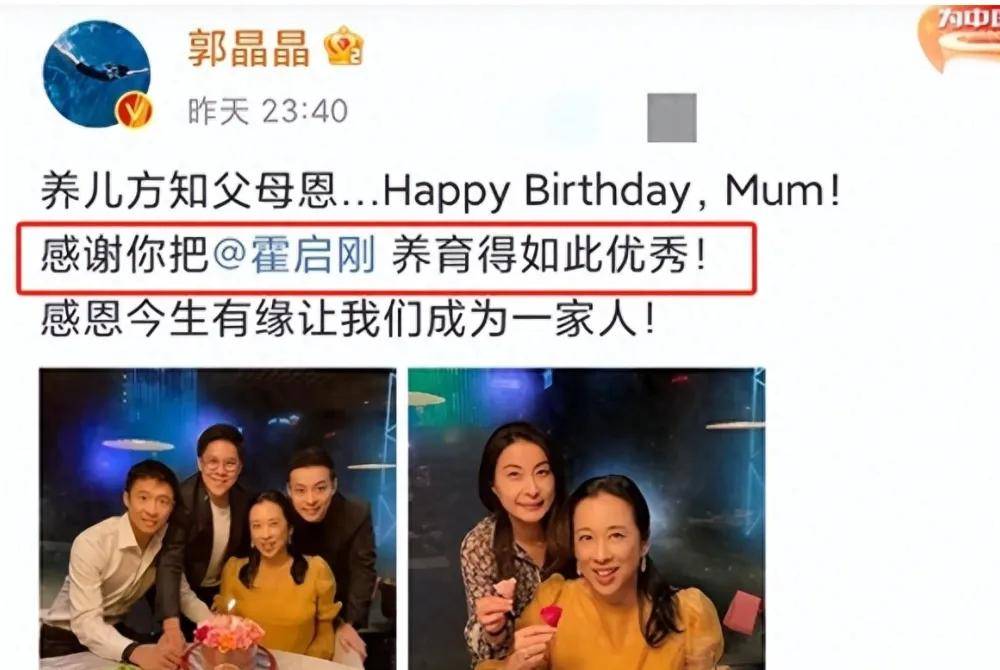Viewport: 1000px width, 670px height.
Task: Click the Happy Birthday, Mum! text
Action: (612, 191)
